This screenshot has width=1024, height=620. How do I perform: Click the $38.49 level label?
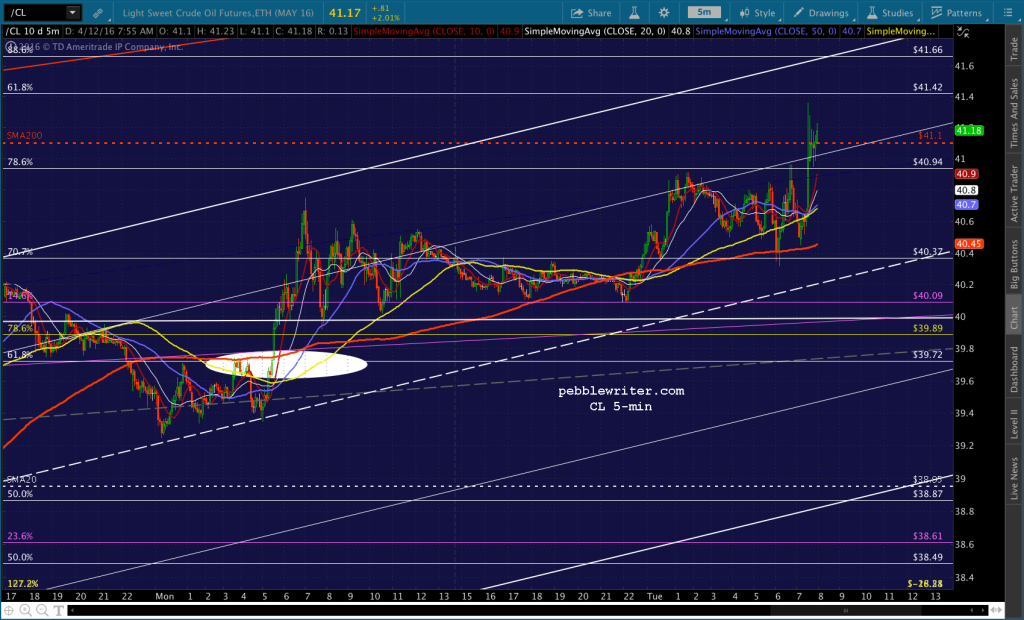tap(927, 557)
